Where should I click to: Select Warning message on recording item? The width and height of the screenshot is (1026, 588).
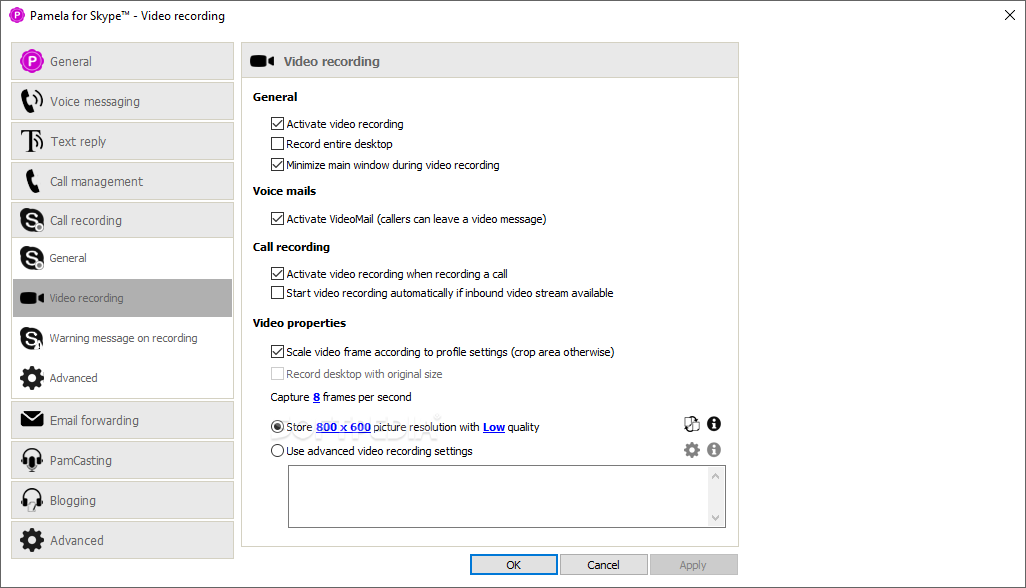[122, 338]
